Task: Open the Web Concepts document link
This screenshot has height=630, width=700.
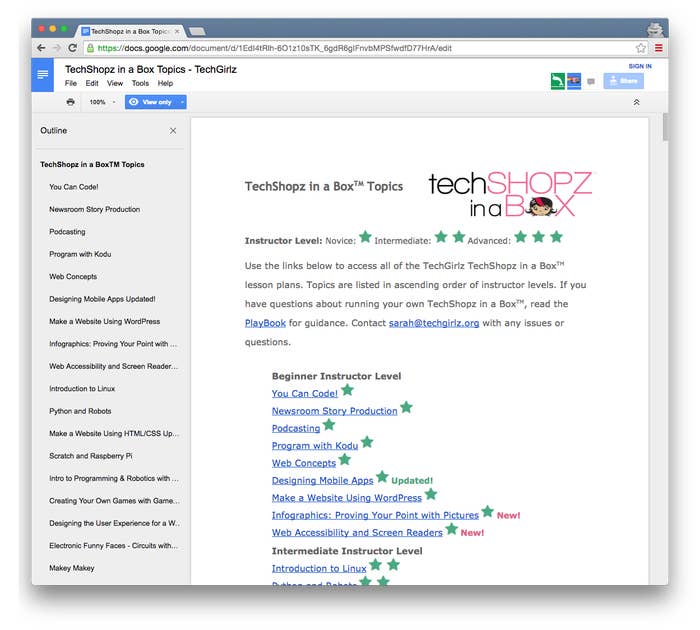Action: pyautogui.click(x=304, y=463)
